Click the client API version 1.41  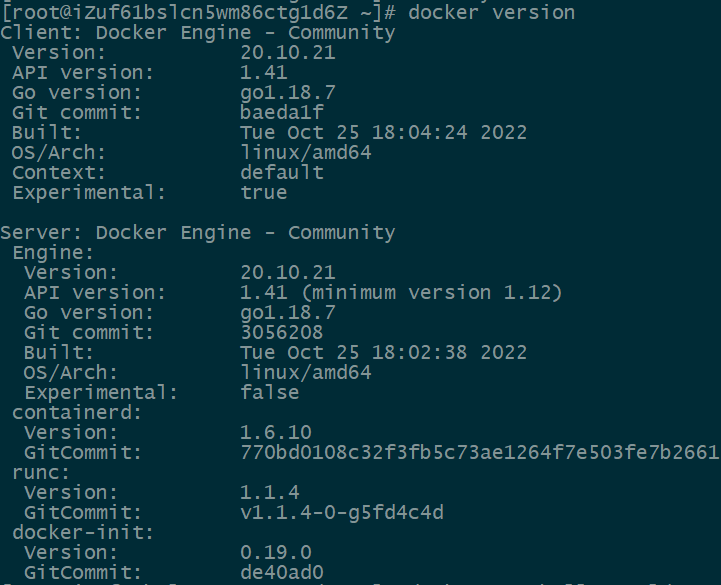(264, 73)
